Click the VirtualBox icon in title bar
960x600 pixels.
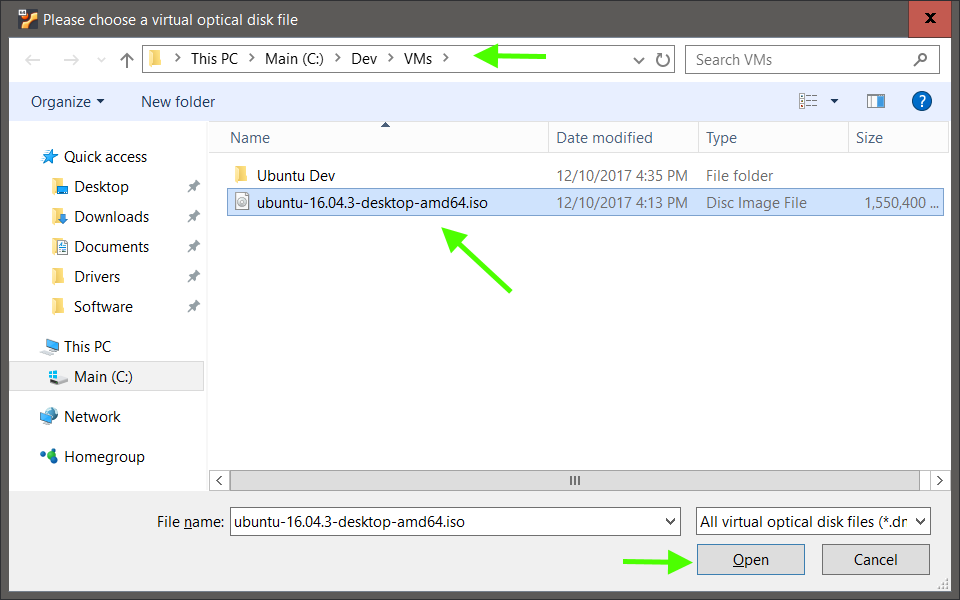pyautogui.click(x=28, y=19)
